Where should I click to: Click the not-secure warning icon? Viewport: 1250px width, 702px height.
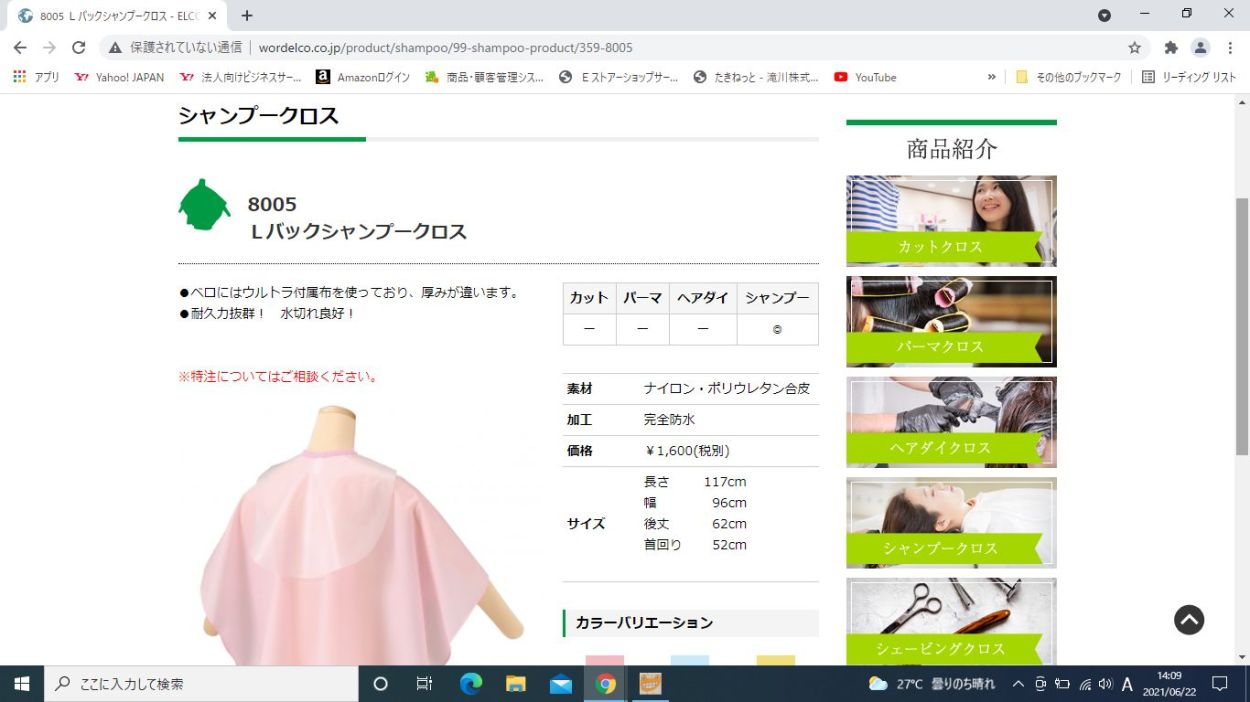115,47
